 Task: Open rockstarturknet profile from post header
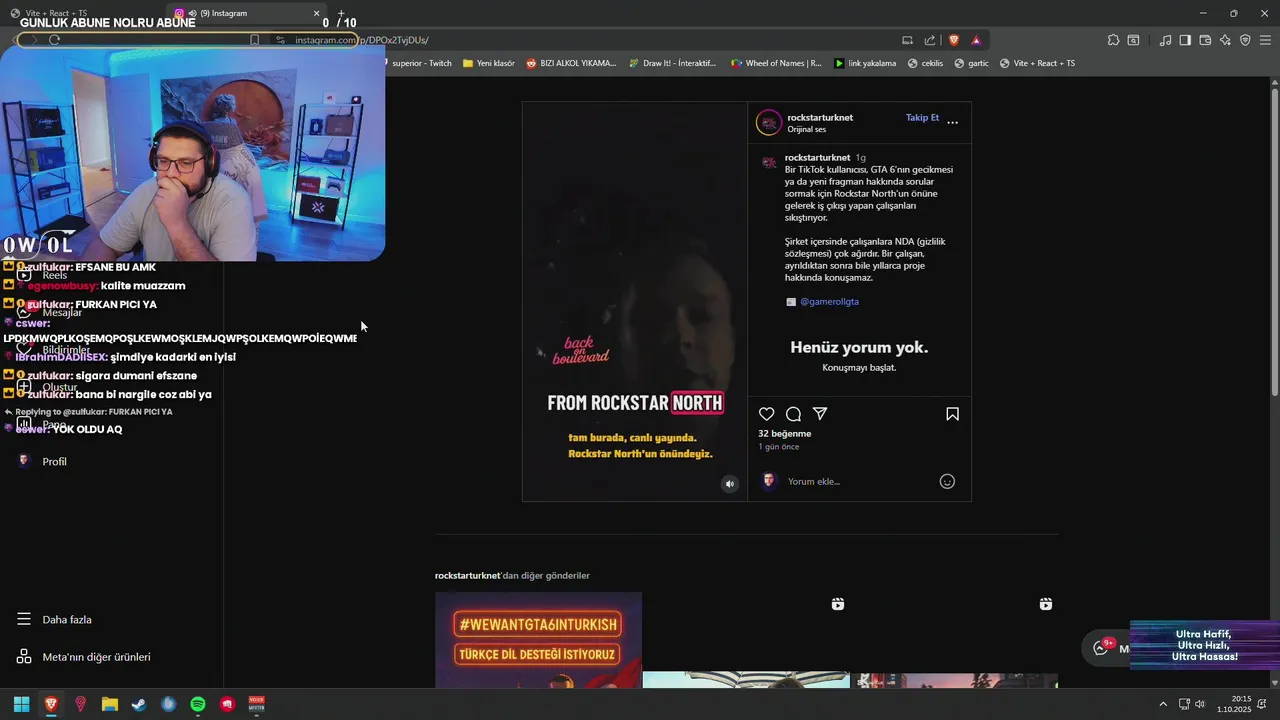(x=820, y=117)
